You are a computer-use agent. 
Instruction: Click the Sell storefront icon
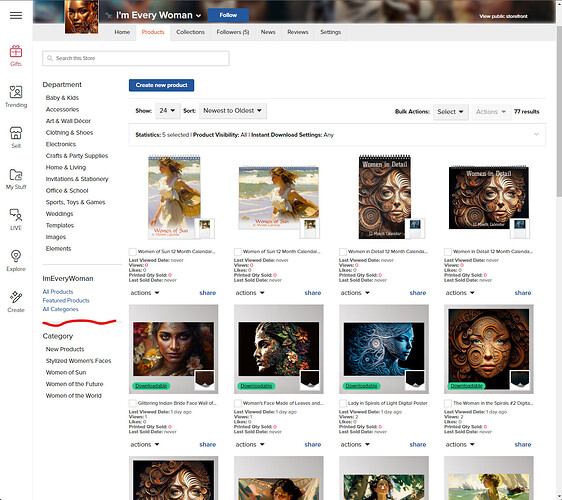[16, 133]
